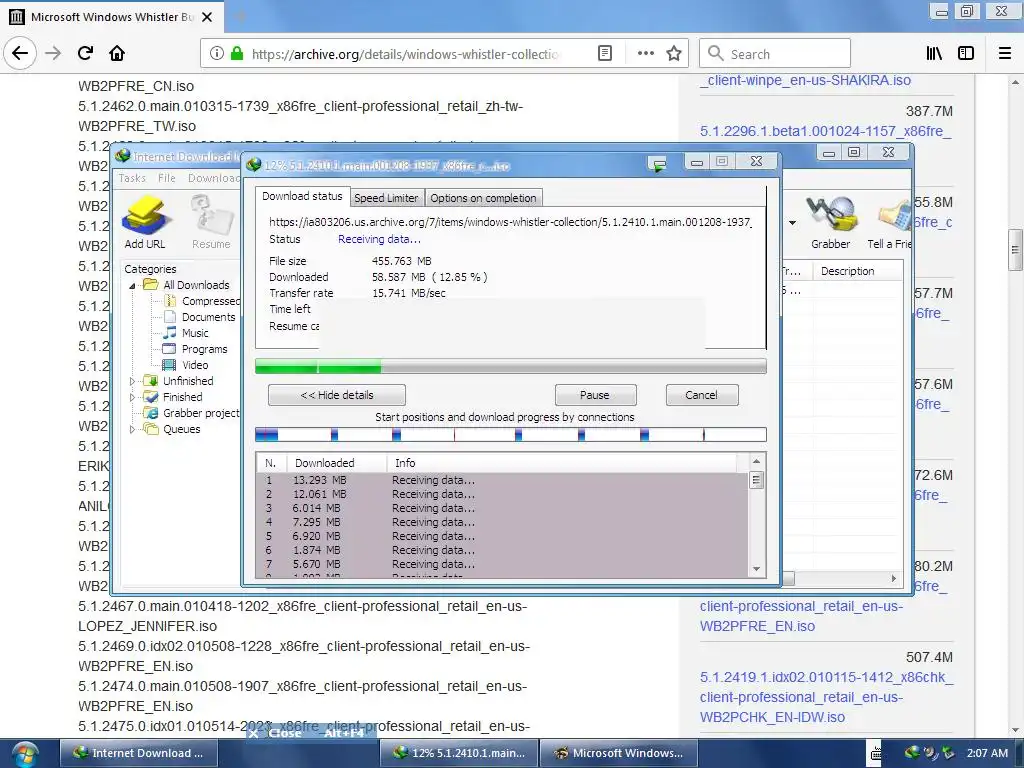Select Video category in IDM
This screenshot has height=768, width=1024.
(x=186, y=365)
